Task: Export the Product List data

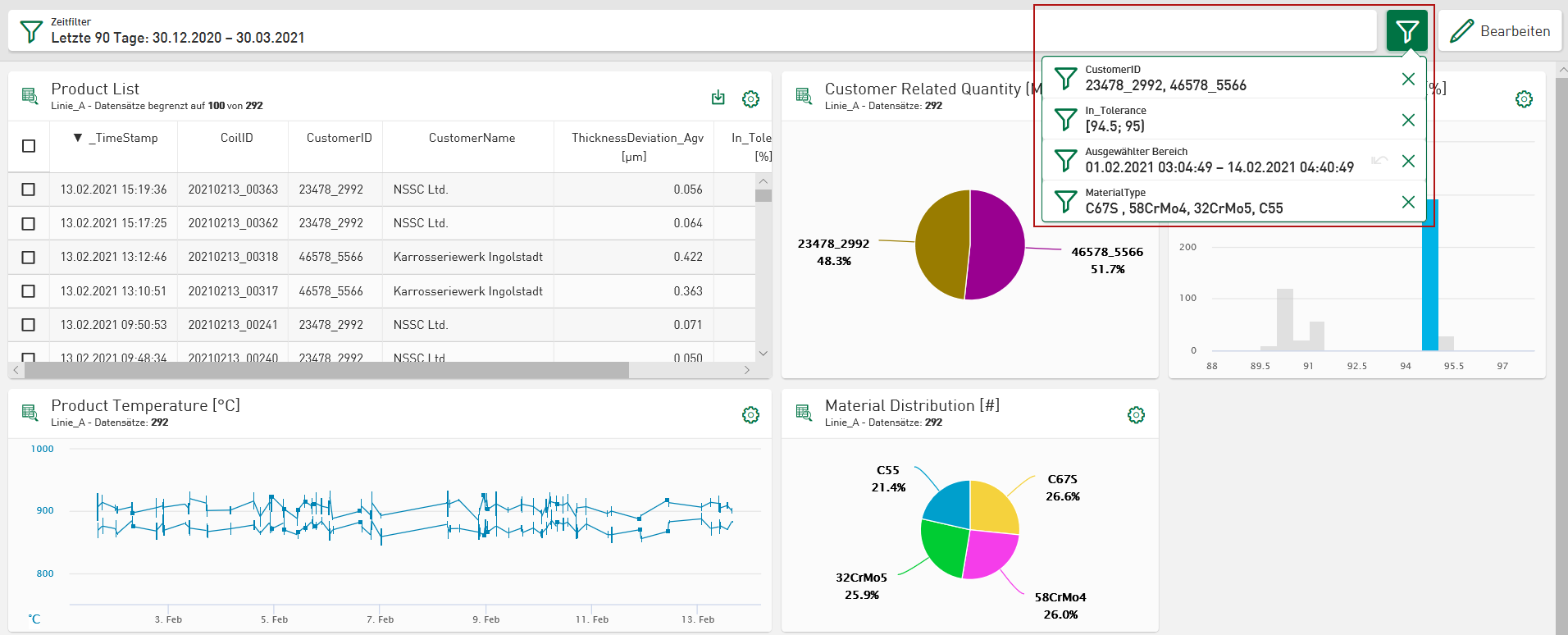Action: click(x=718, y=98)
